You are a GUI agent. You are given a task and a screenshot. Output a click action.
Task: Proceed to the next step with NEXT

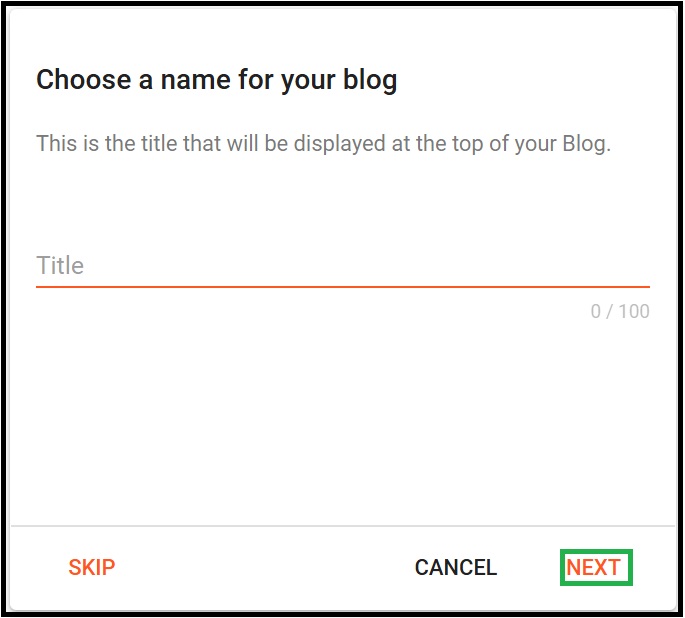594,568
